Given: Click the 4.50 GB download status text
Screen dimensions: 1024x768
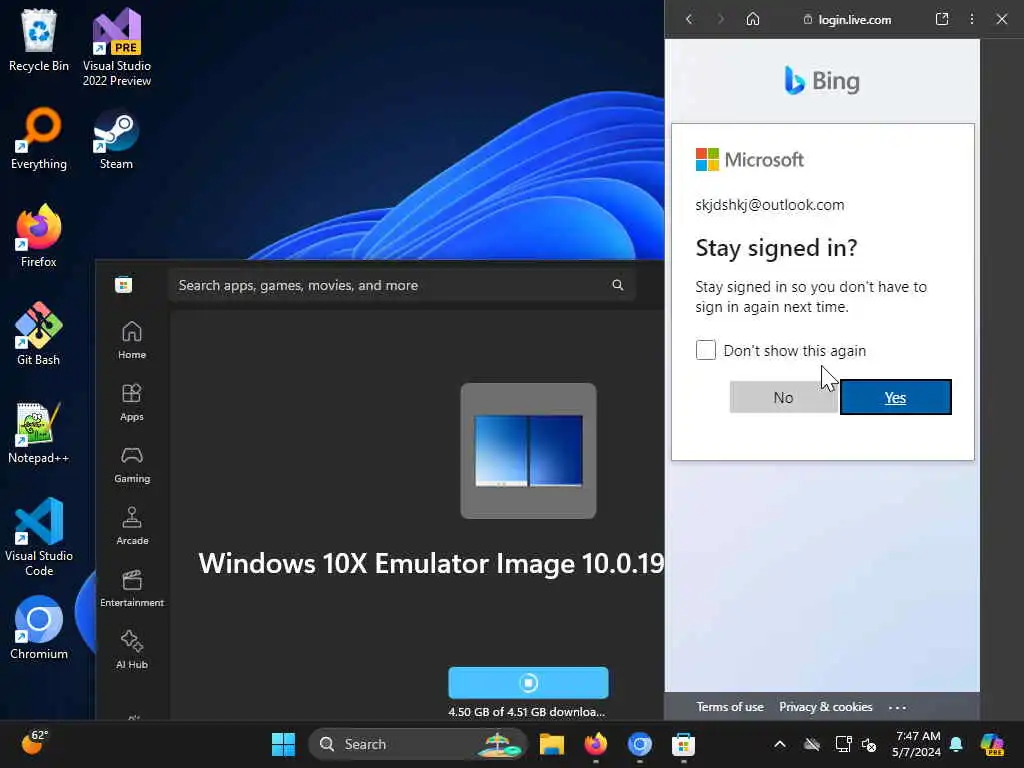Looking at the screenshot, I should click(x=527, y=712).
